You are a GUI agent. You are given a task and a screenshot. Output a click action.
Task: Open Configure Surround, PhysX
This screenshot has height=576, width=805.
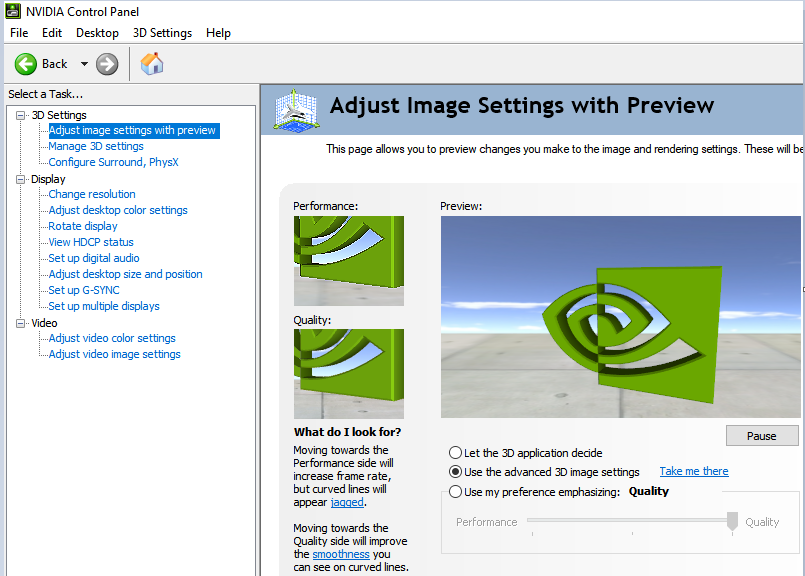[113, 162]
